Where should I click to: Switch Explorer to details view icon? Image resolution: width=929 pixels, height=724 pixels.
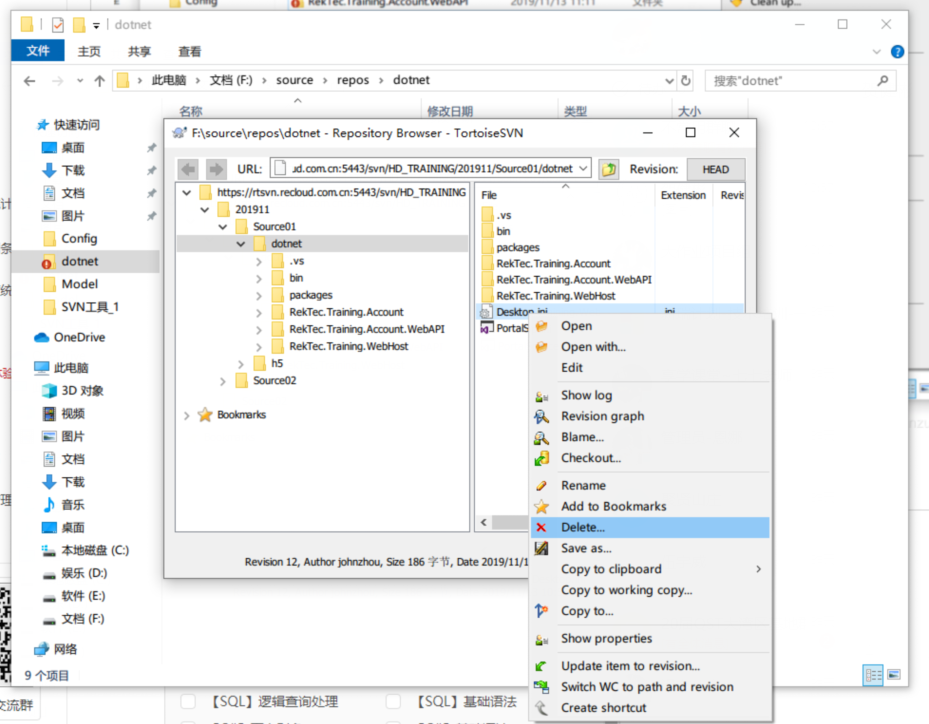873,675
